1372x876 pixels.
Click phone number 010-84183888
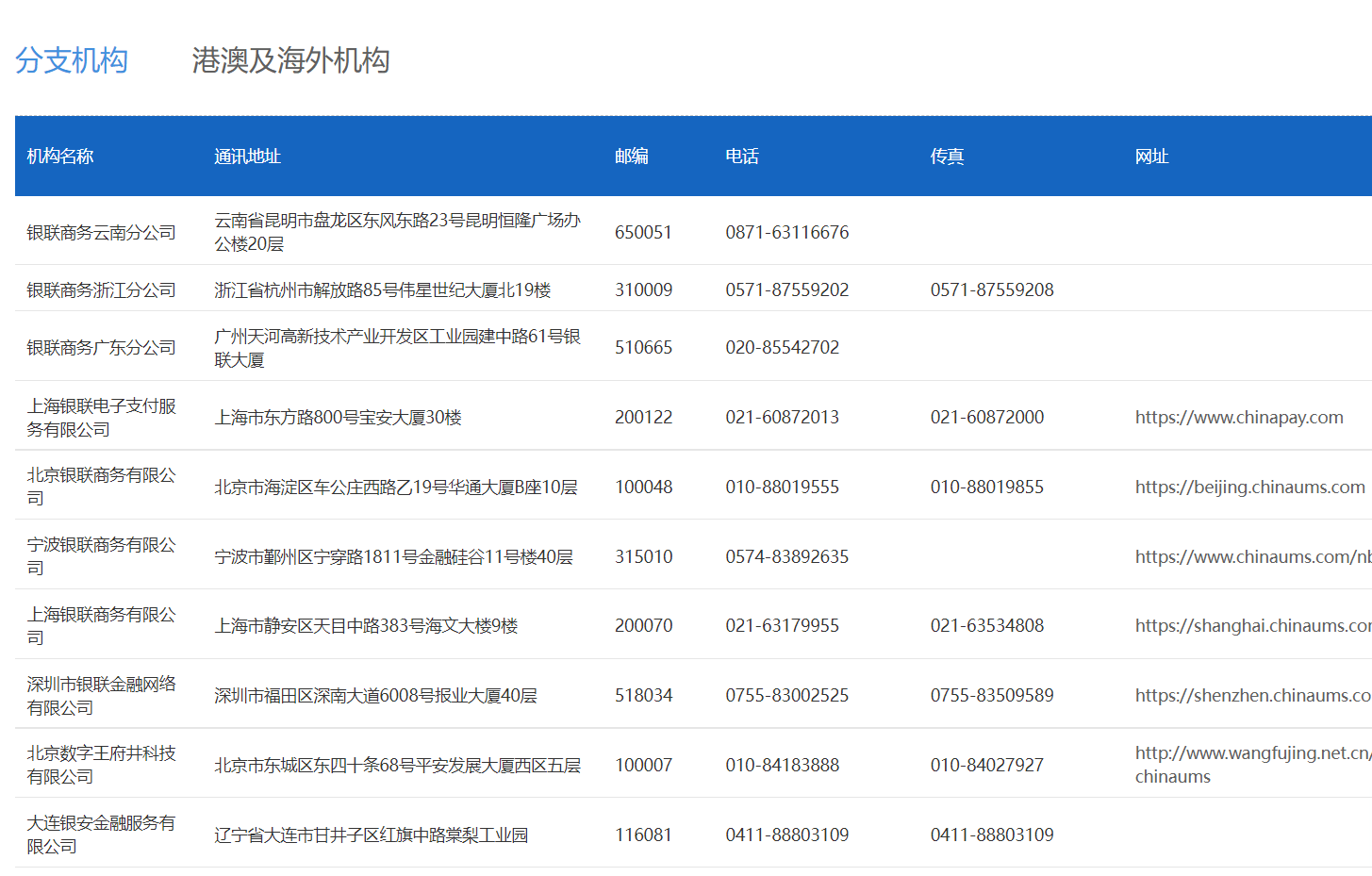tap(782, 765)
